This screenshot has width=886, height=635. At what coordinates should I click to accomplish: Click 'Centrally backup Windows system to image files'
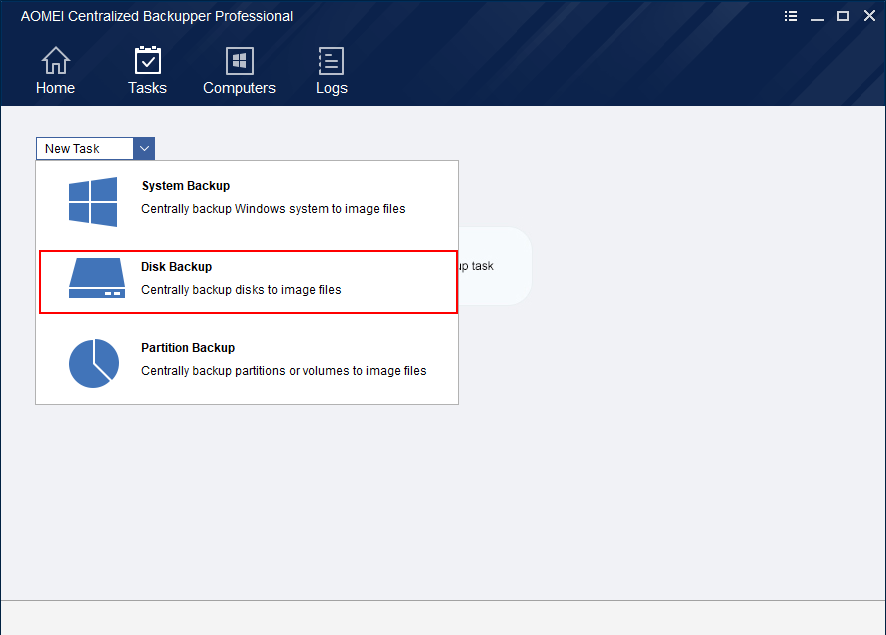tap(273, 209)
